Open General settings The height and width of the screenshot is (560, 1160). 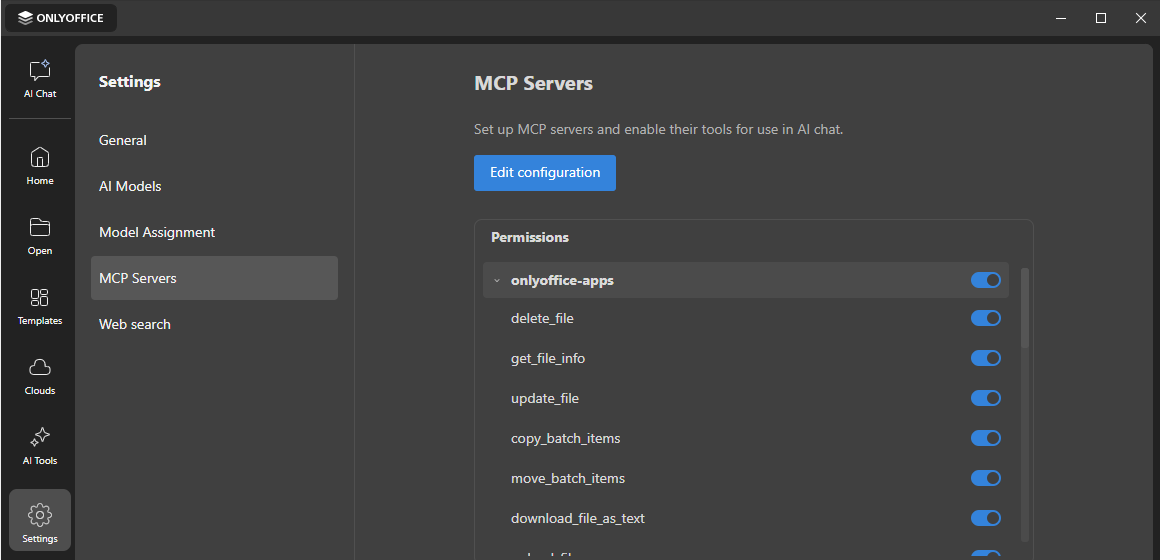coord(215,141)
